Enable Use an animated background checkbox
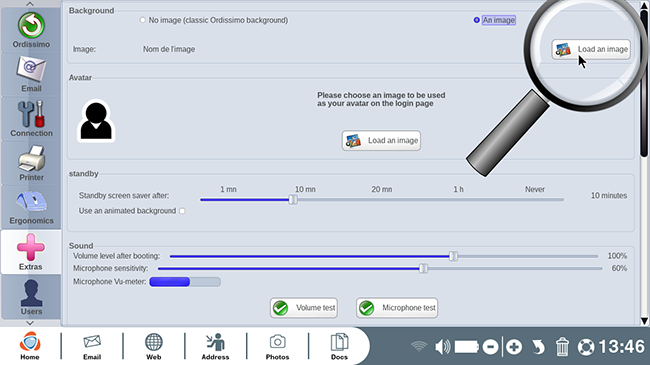Image resolution: width=650 pixels, height=365 pixels. (x=182, y=211)
